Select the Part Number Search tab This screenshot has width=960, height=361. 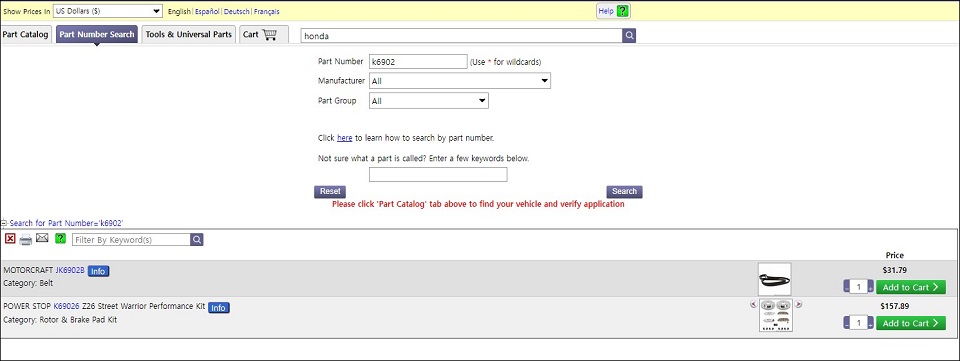(97, 34)
